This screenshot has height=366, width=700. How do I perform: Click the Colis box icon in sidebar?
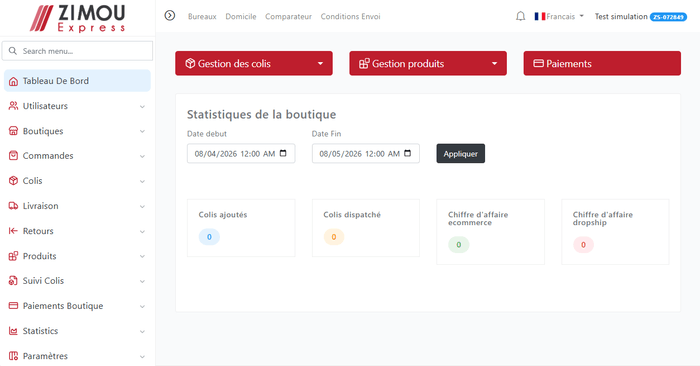point(13,181)
